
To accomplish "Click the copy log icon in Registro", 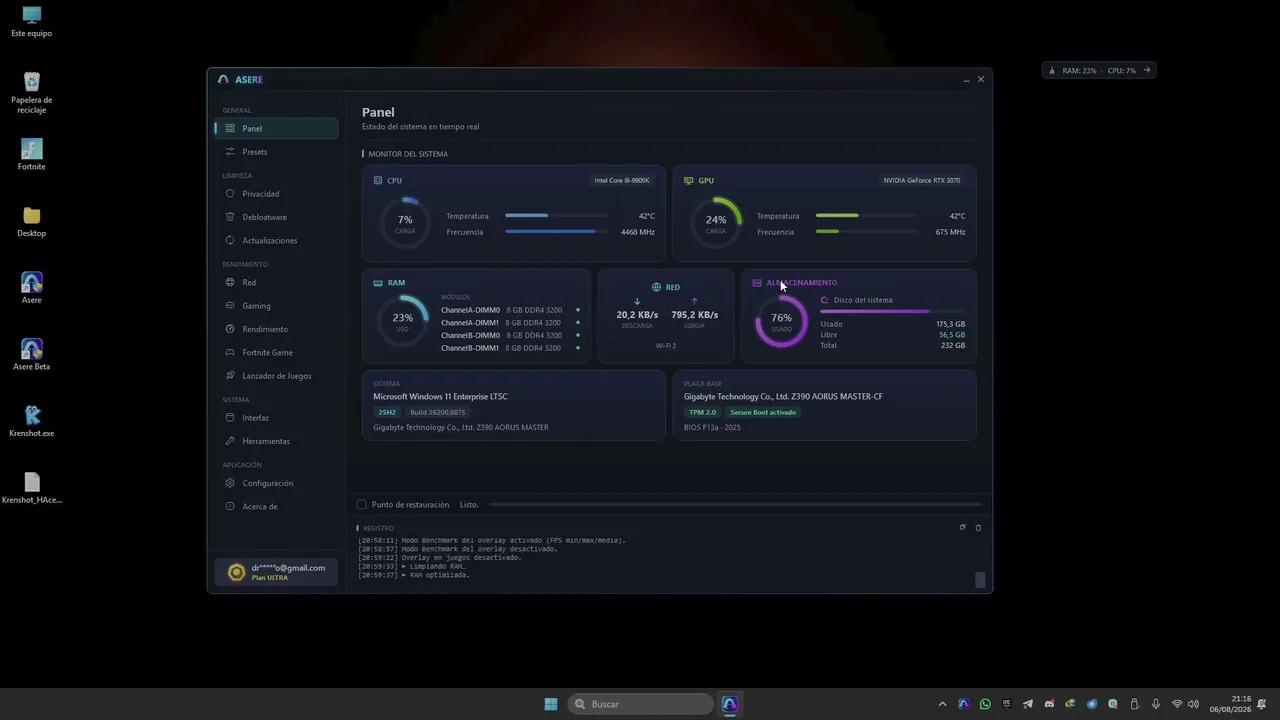I will (x=963, y=528).
